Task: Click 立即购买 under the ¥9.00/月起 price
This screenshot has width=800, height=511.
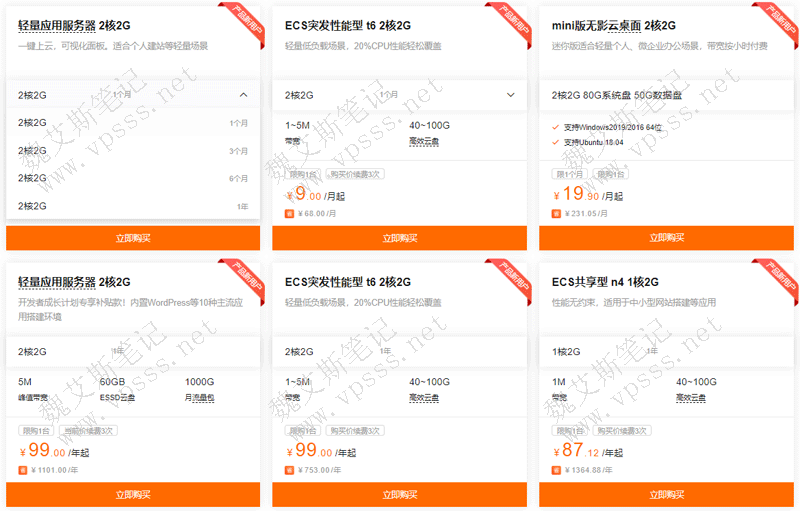Action: 399,238
